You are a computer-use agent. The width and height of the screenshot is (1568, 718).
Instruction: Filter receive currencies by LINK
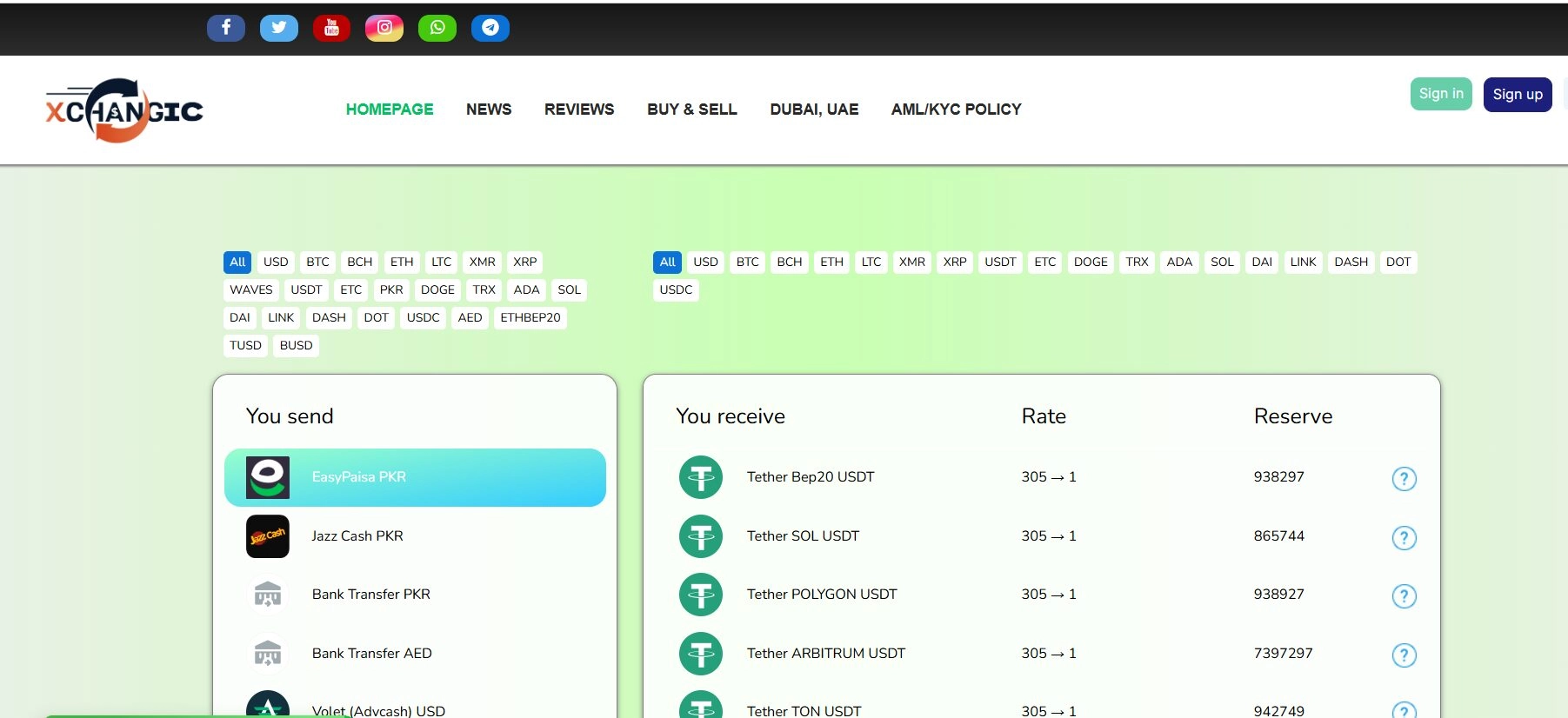pyautogui.click(x=1303, y=263)
